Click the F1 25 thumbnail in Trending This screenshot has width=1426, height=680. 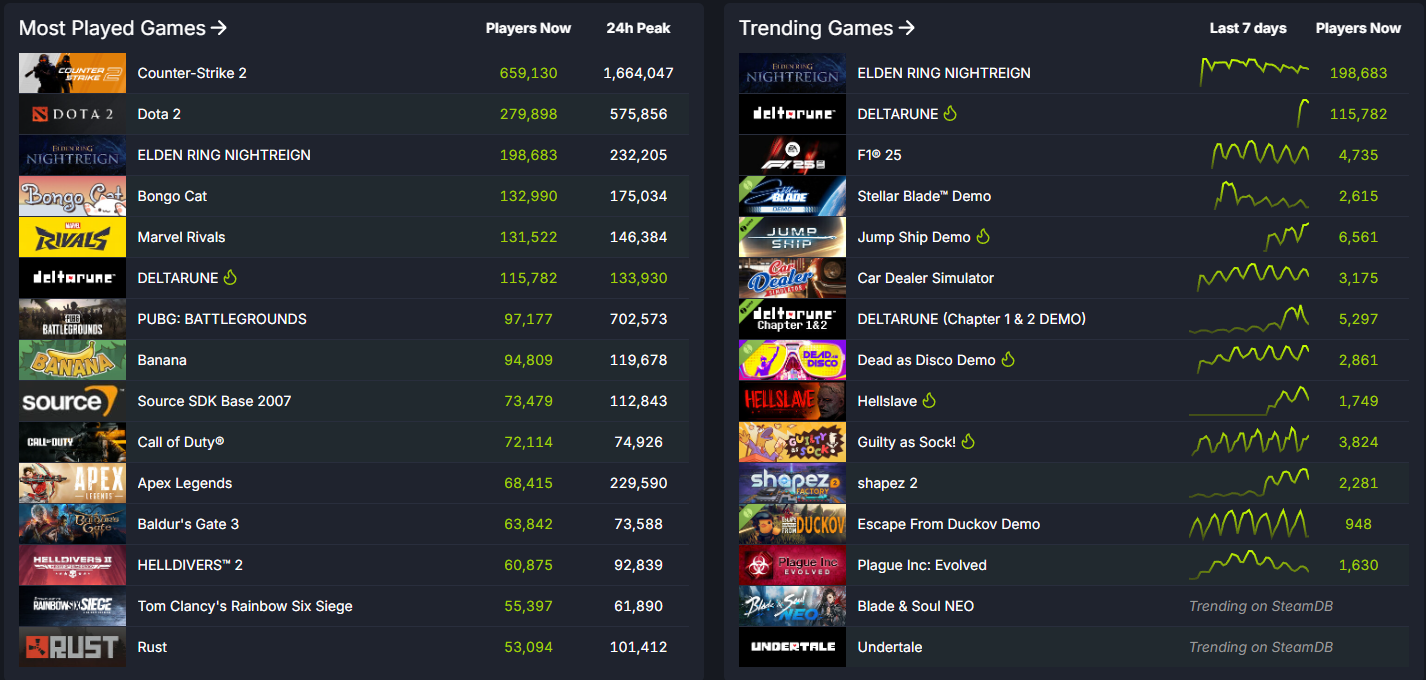(792, 155)
